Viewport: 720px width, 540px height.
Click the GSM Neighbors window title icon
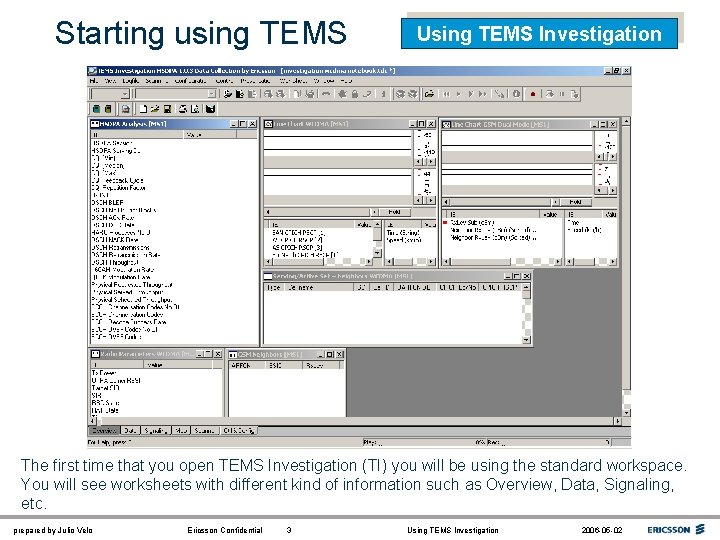[233, 354]
